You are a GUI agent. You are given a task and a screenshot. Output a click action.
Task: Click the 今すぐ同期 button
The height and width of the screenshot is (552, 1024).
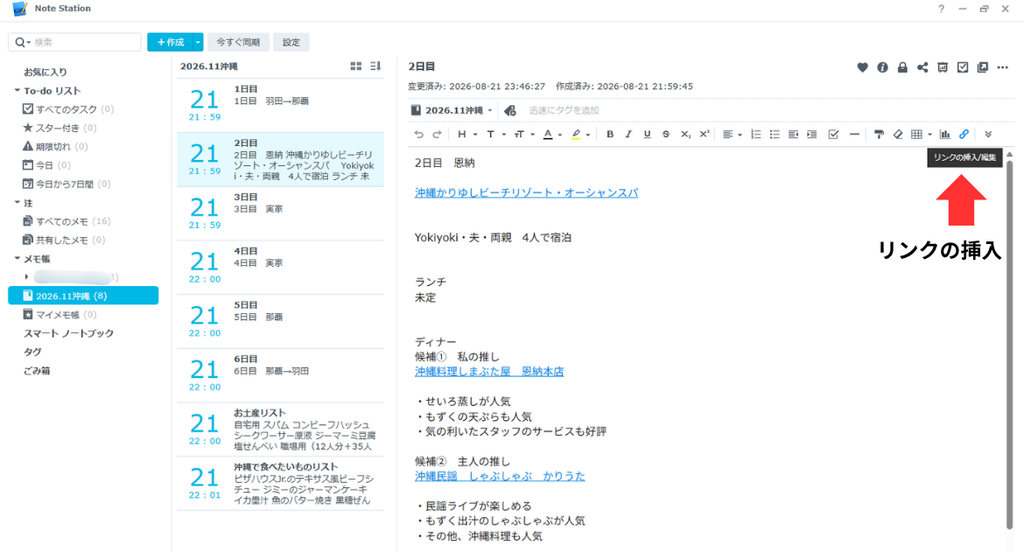coord(238,42)
